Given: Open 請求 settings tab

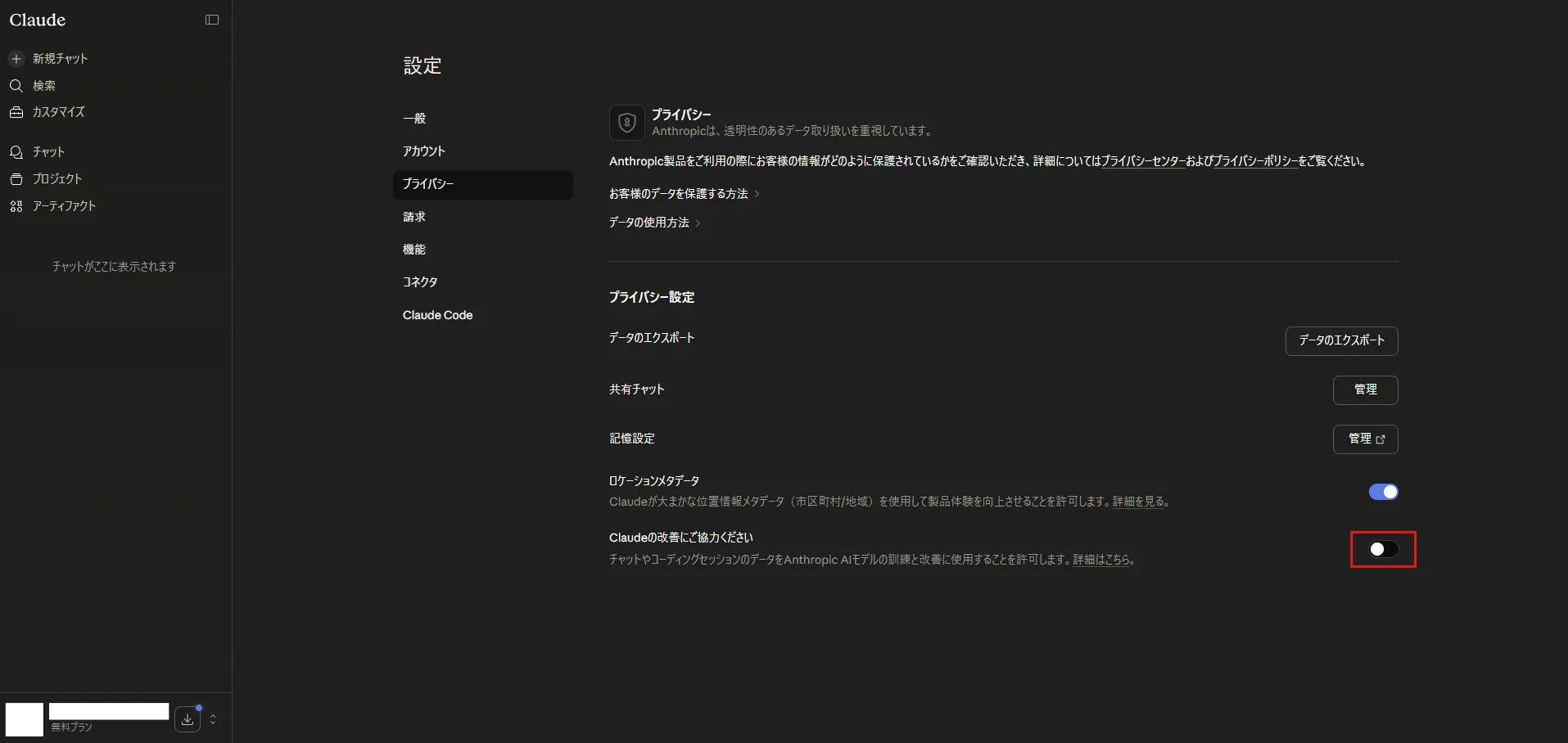Looking at the screenshot, I should click(483, 217).
